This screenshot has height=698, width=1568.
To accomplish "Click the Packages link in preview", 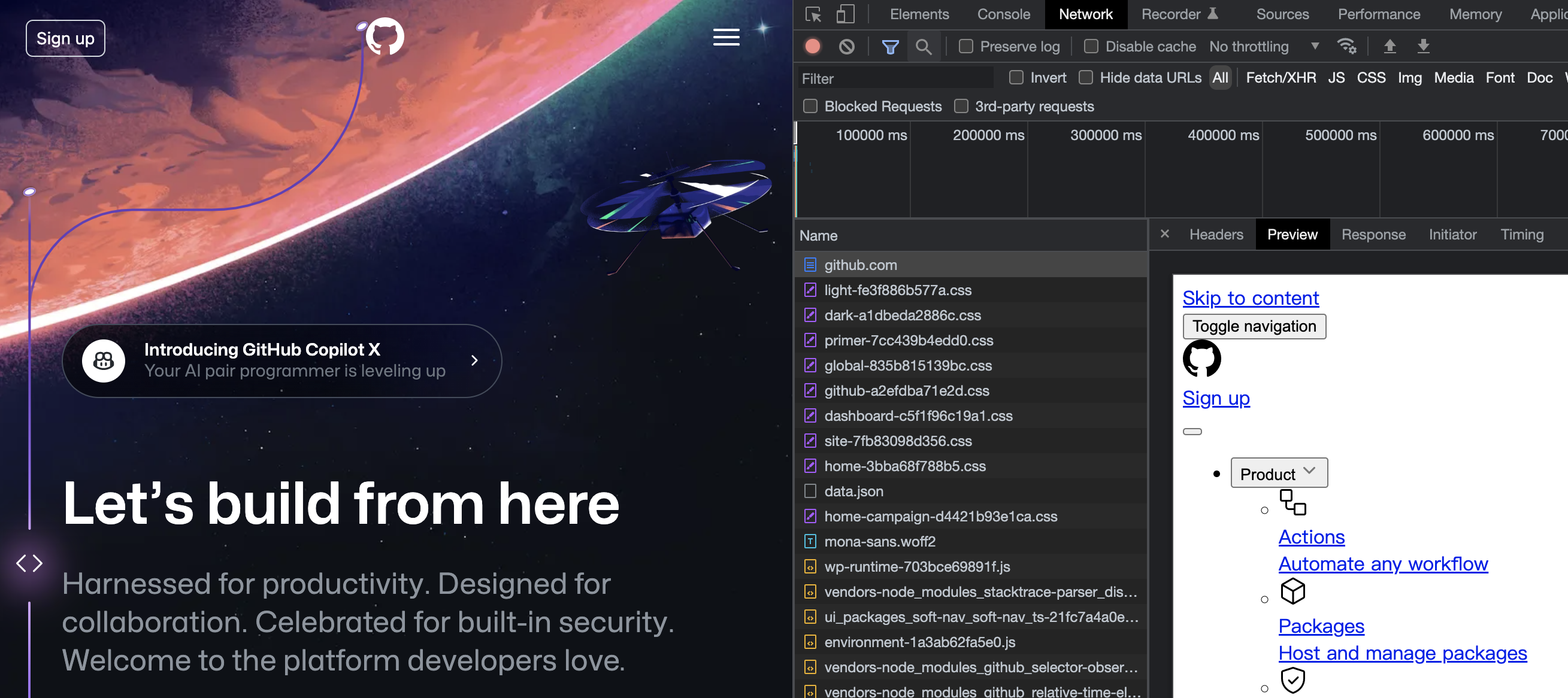I will tap(1321, 626).
